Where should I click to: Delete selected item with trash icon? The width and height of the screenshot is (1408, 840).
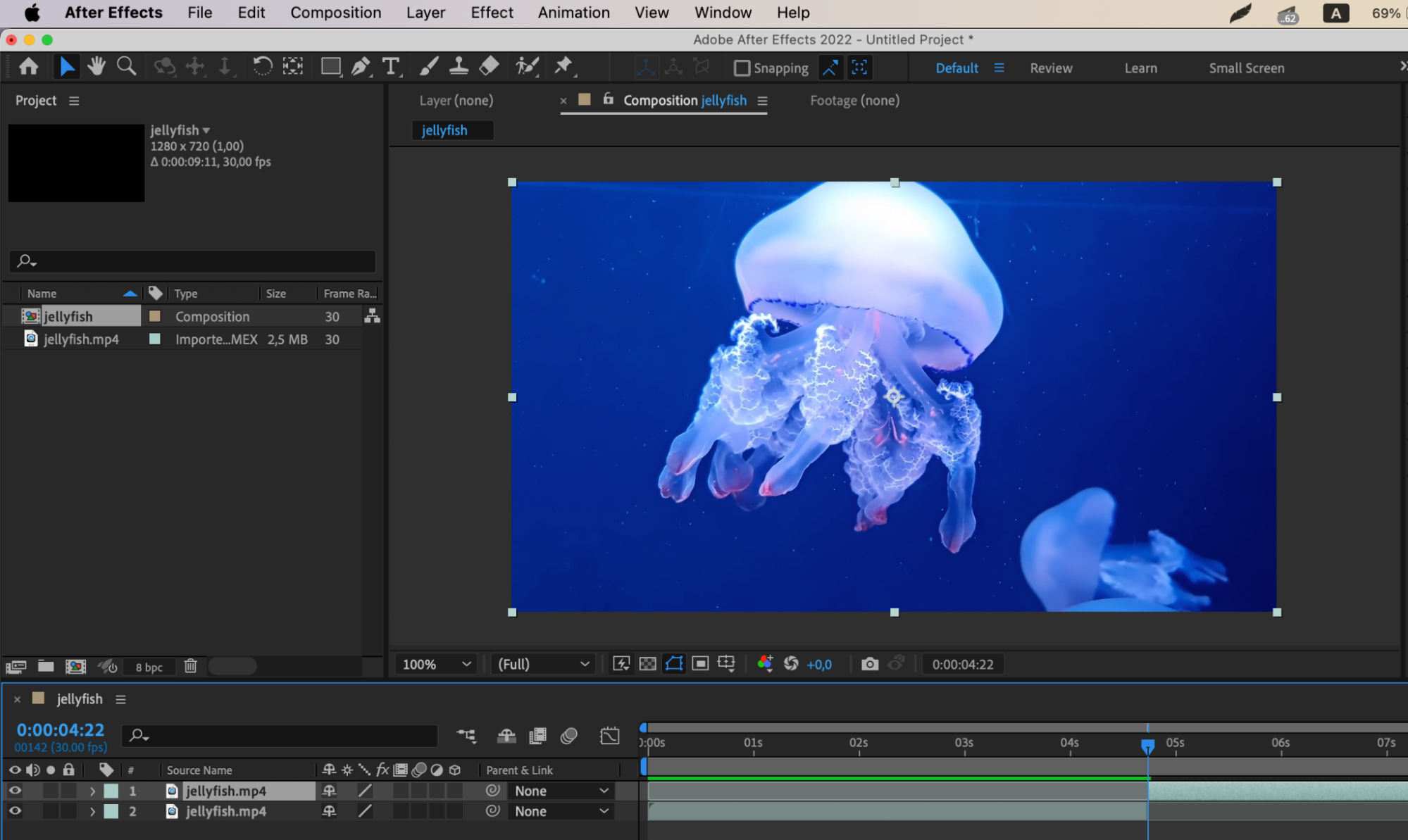tap(190, 666)
